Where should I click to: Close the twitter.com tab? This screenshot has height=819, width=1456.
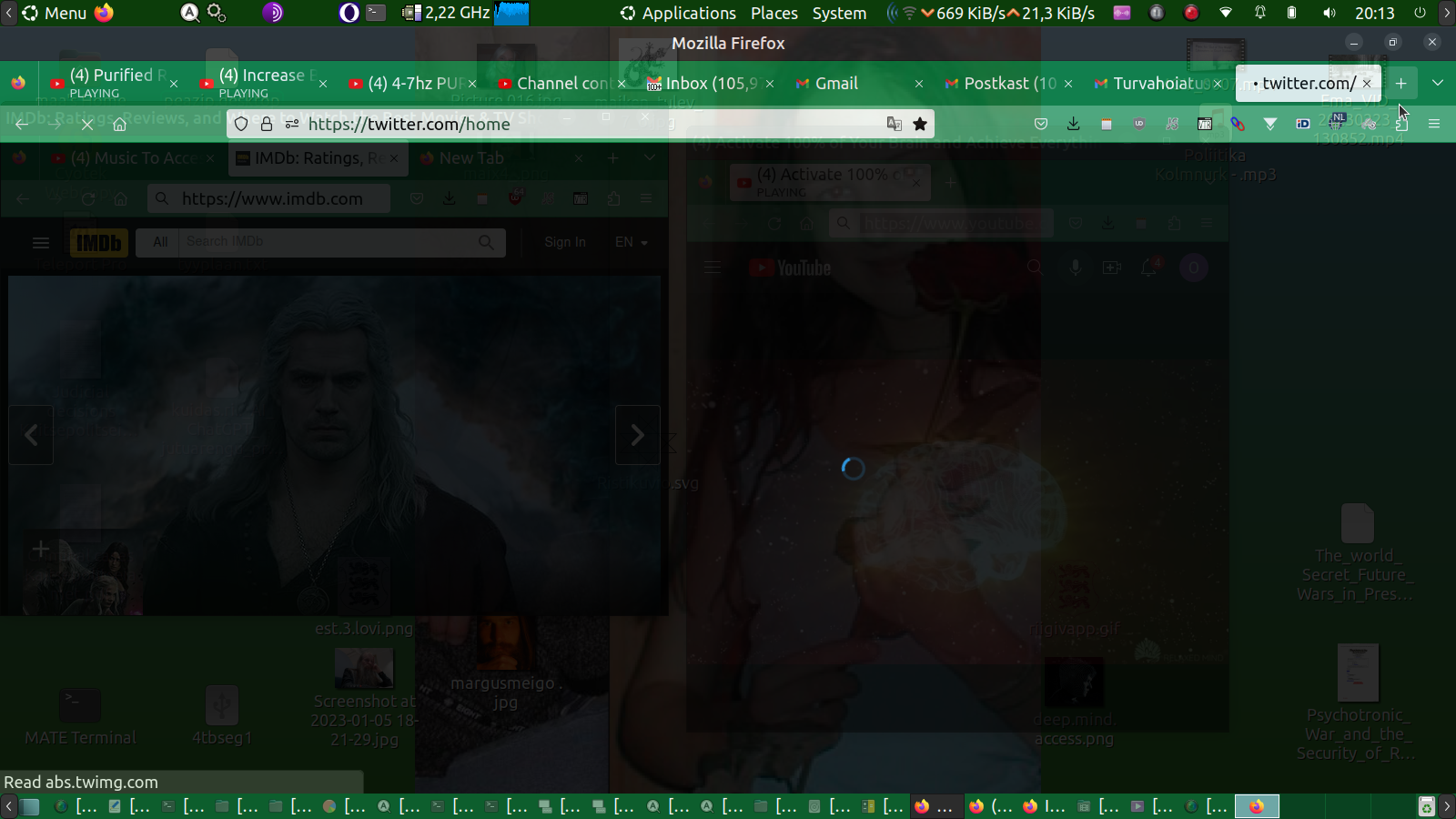[1367, 83]
